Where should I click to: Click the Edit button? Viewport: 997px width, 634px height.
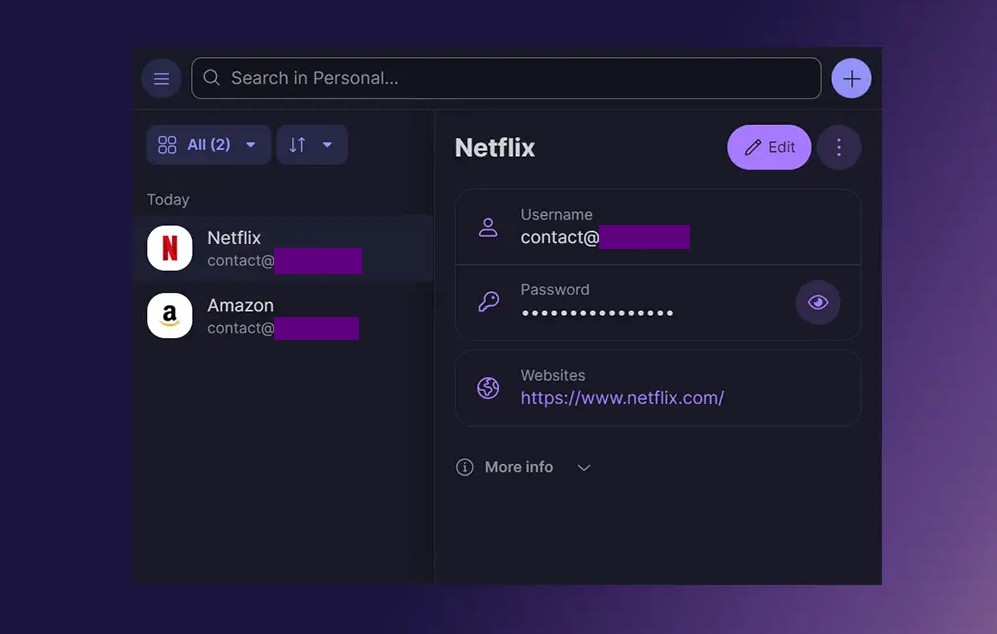[769, 148]
